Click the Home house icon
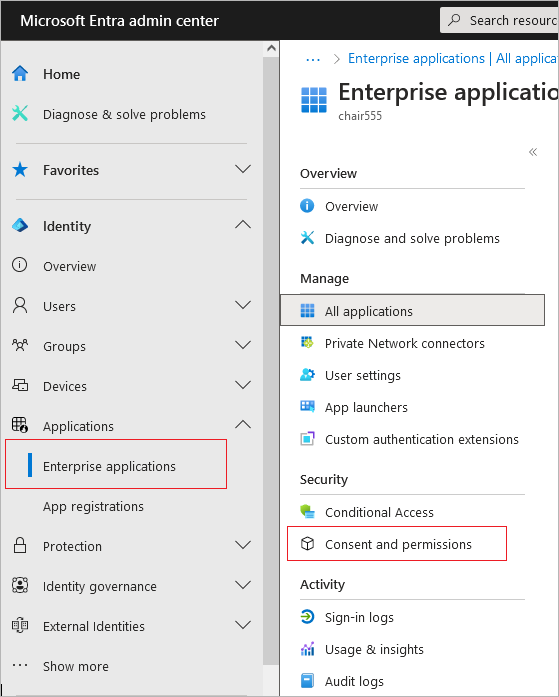The height and width of the screenshot is (697, 559). 20,74
